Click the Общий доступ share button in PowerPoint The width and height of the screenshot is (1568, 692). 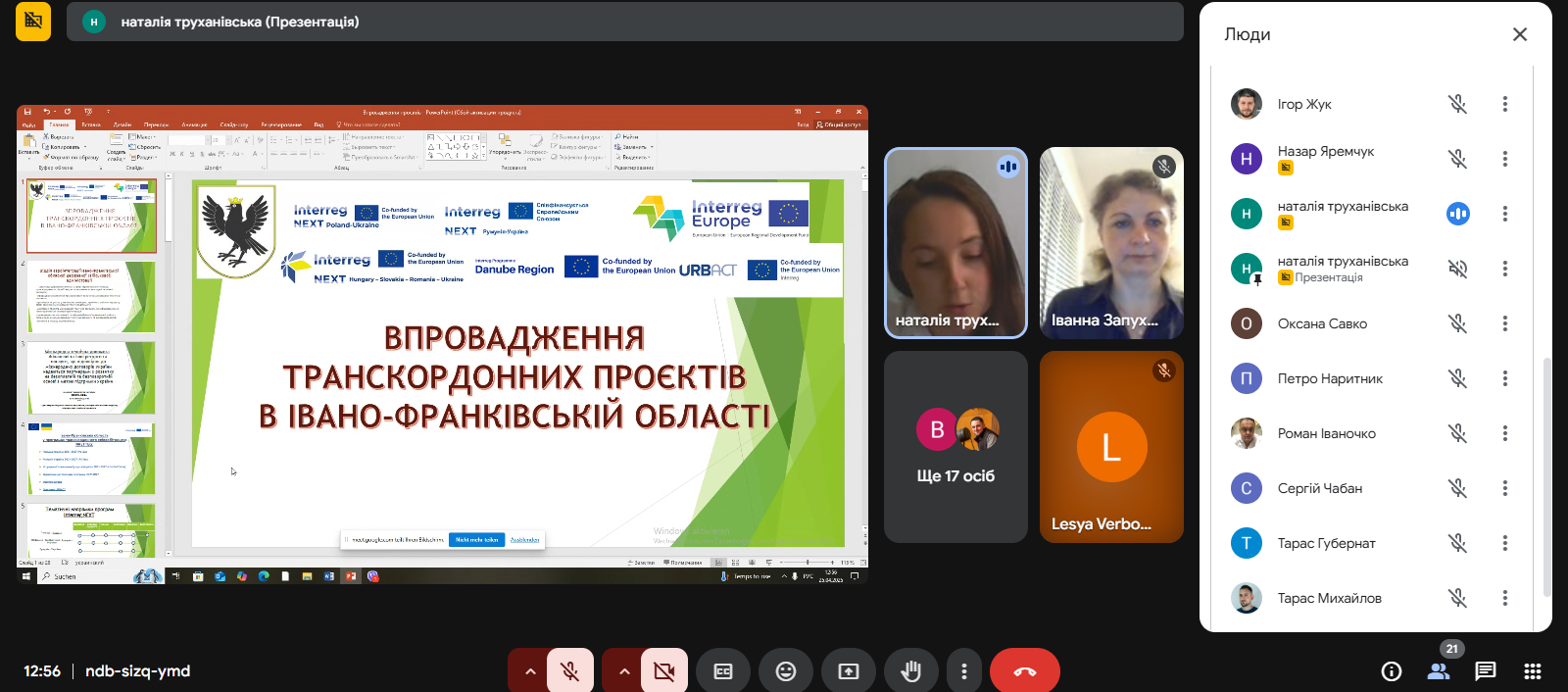(x=840, y=124)
